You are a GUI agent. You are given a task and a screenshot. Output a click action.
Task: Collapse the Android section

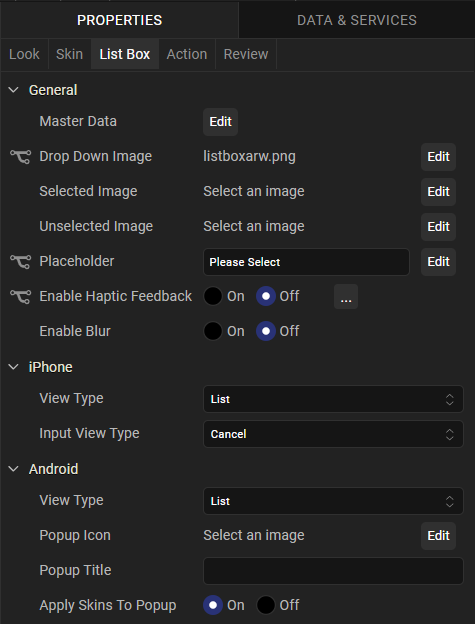click(x=14, y=469)
